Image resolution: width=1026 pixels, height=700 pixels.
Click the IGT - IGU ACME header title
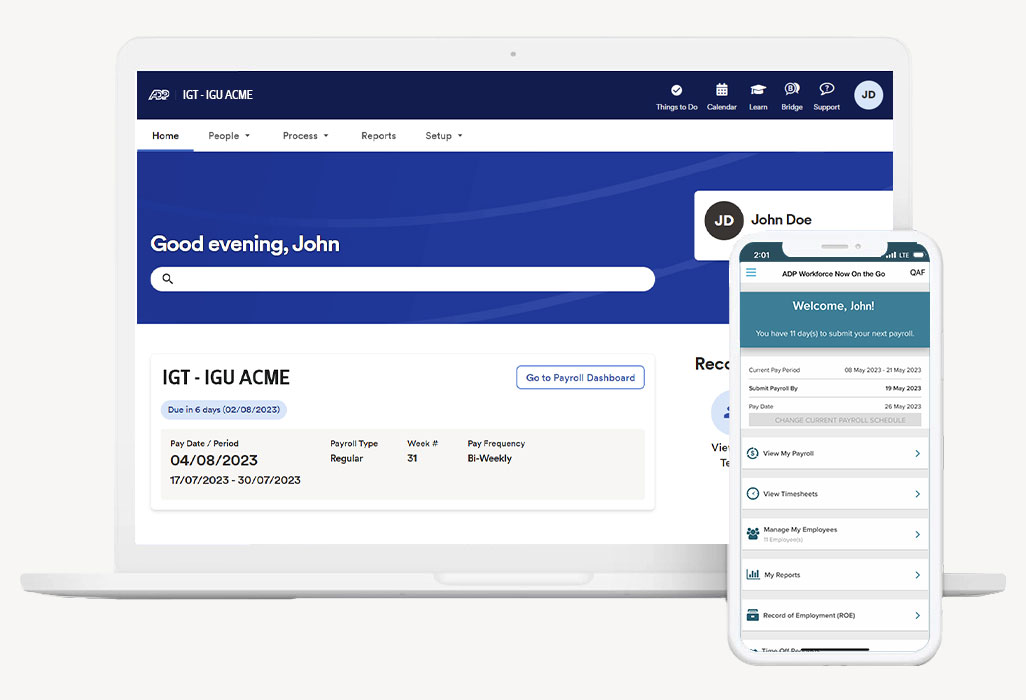217,95
